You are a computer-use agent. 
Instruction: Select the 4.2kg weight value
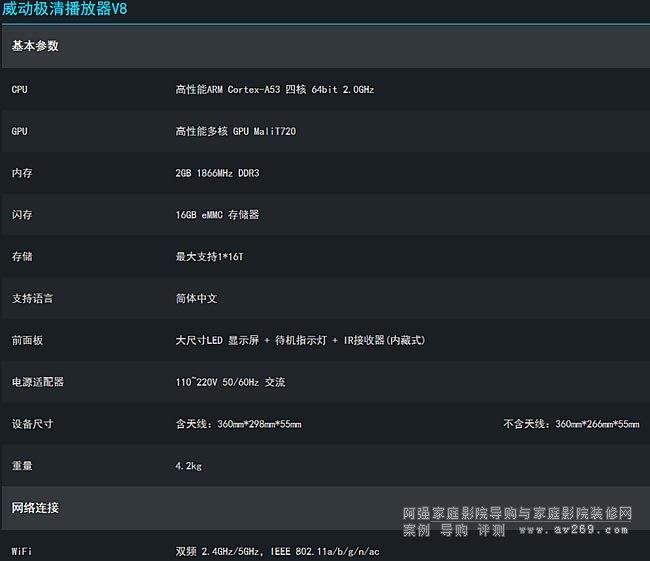[189, 466]
